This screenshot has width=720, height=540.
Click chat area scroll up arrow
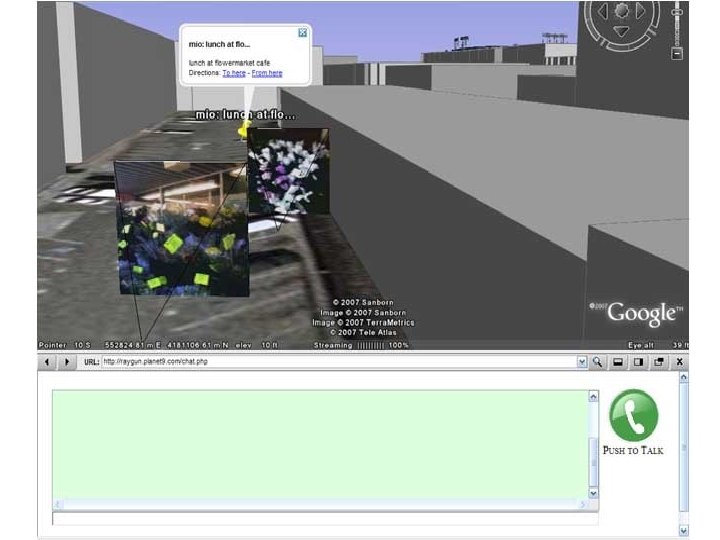tap(593, 396)
